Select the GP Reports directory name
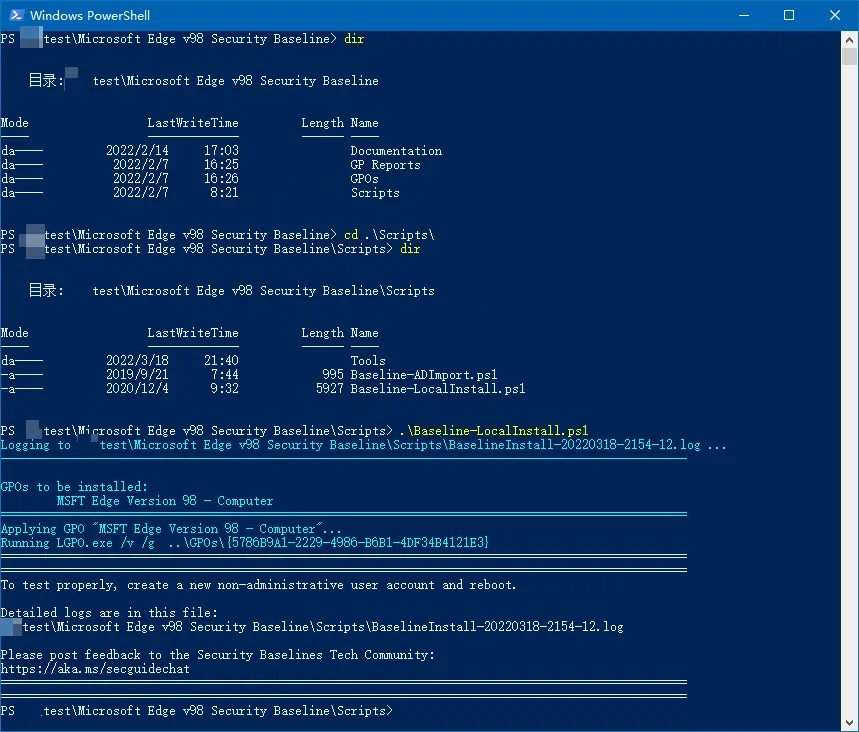The width and height of the screenshot is (859, 732). coord(386,165)
